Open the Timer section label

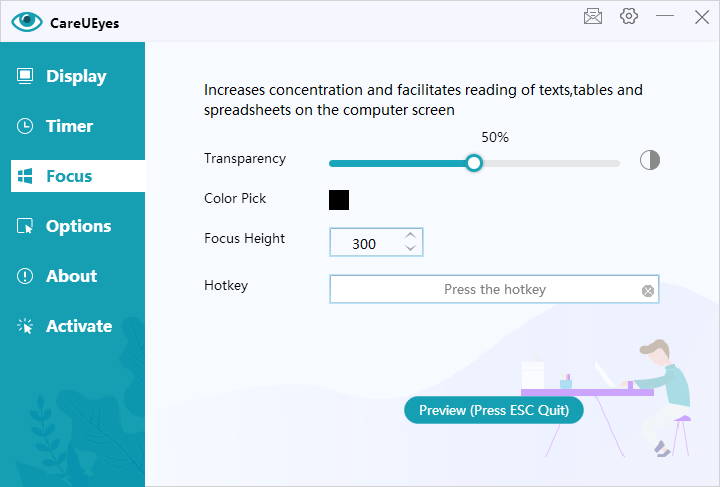tap(69, 126)
